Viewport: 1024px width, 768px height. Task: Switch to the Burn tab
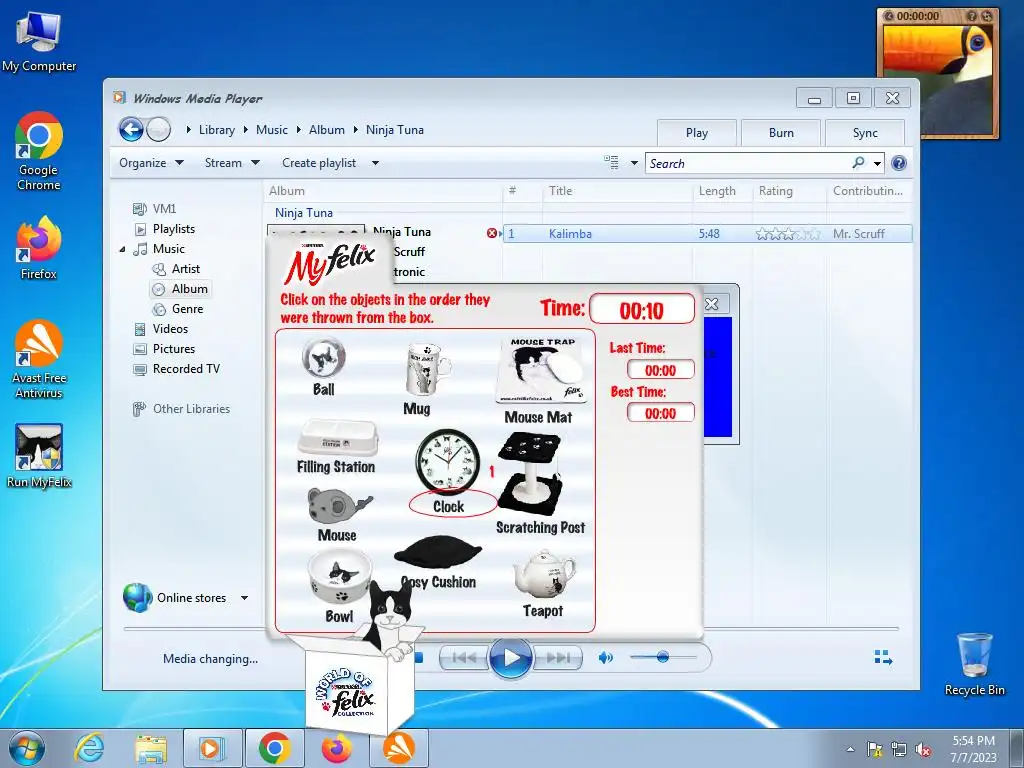tap(781, 133)
